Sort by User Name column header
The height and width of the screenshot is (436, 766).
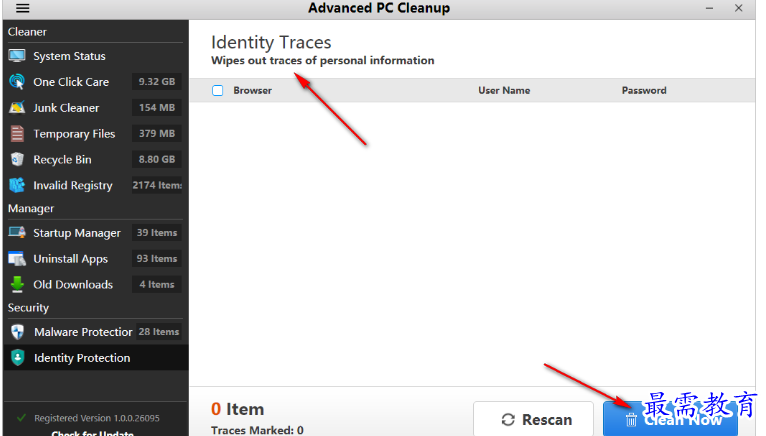coord(504,90)
